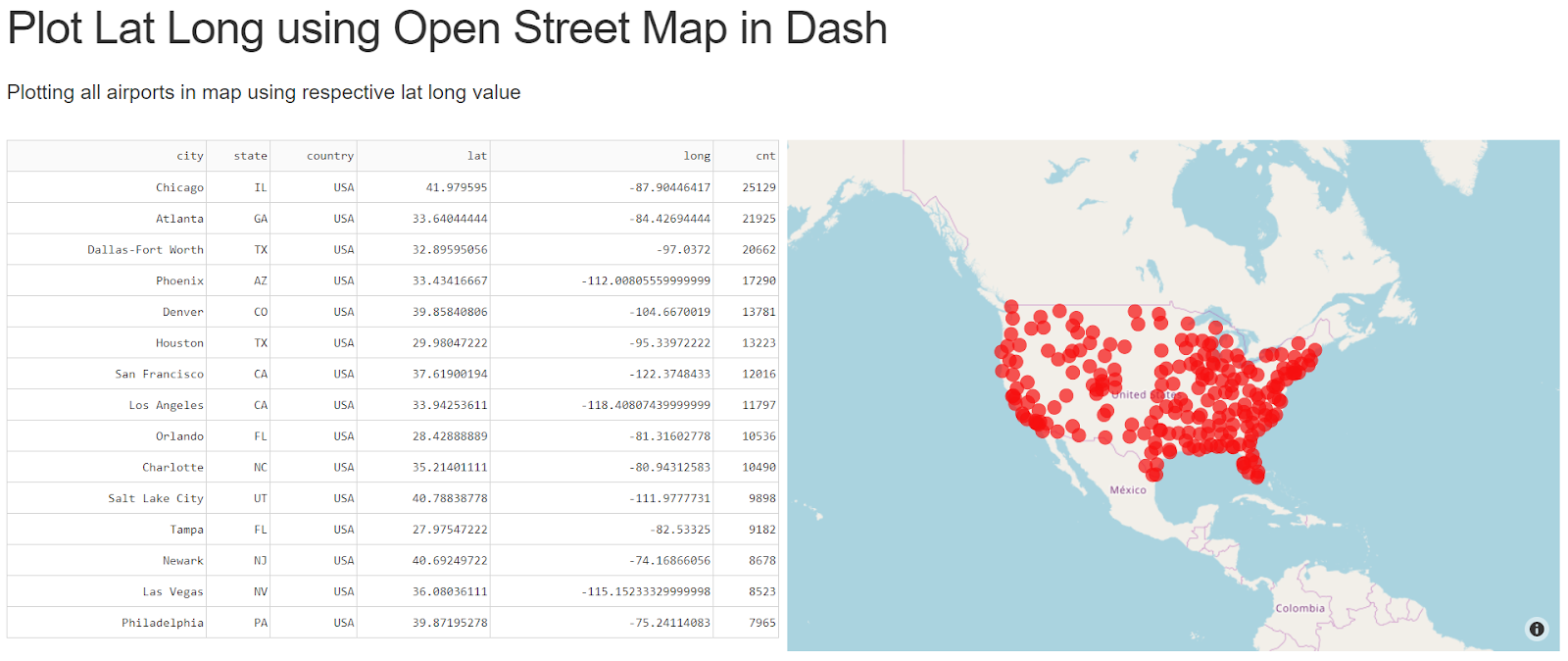The image size is (1568, 661).
Task: Click count value 17290
Action: coord(746,280)
